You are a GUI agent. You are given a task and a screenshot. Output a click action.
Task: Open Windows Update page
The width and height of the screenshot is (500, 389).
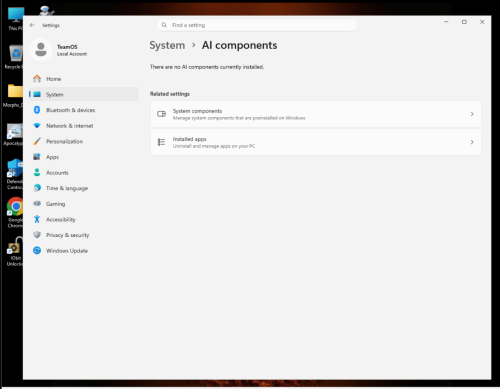[84, 251]
